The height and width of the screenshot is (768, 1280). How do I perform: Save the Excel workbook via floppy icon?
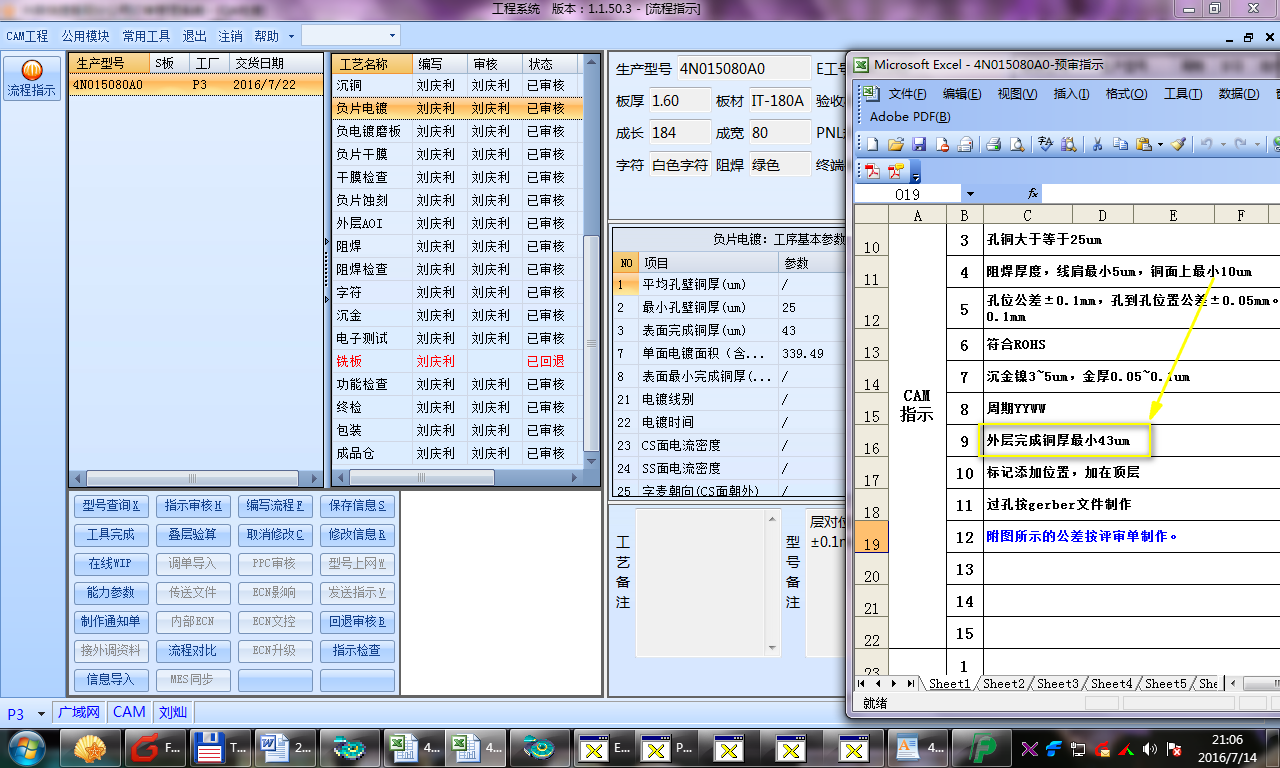click(919, 144)
